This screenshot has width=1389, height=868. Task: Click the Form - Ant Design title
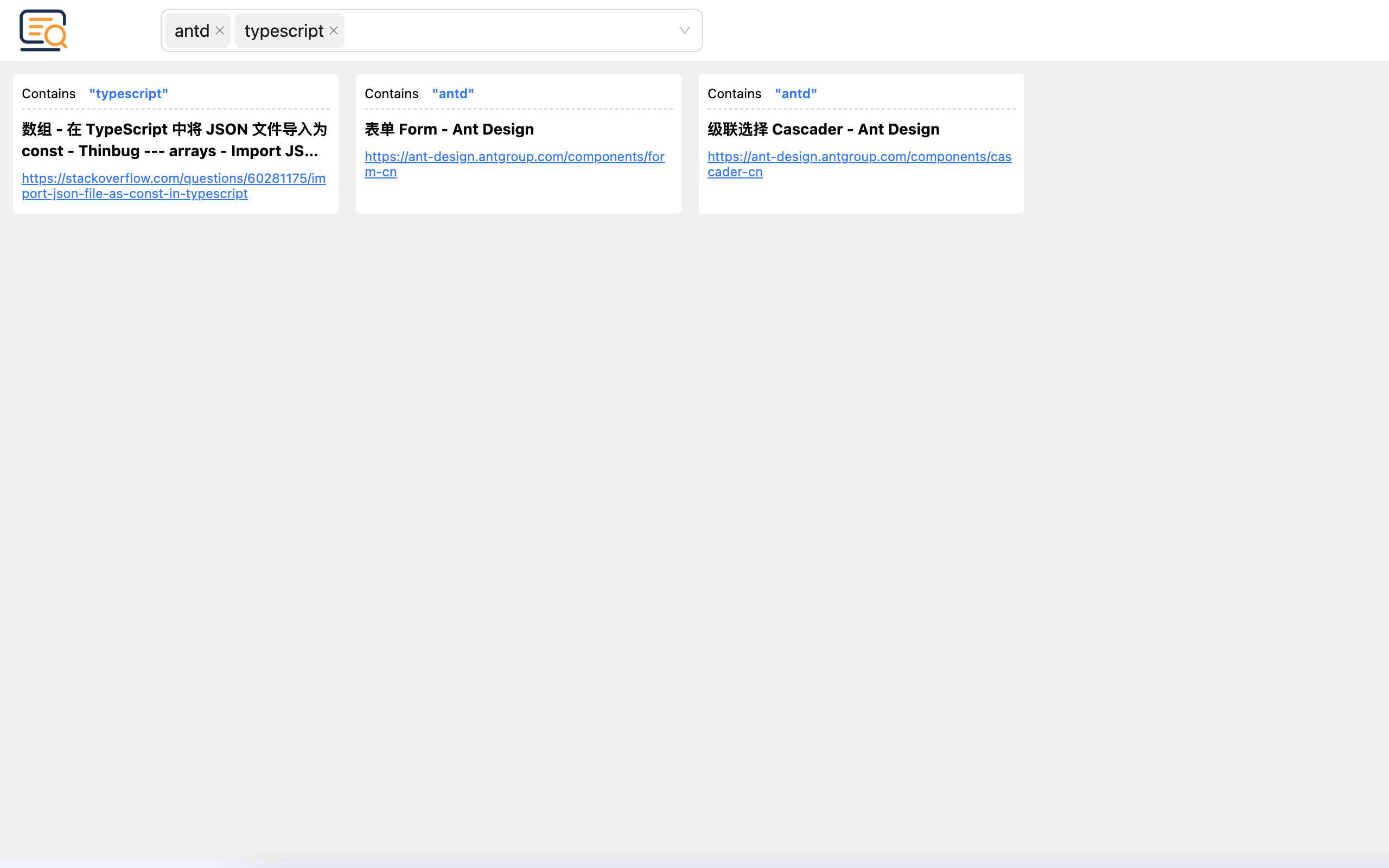tap(449, 129)
